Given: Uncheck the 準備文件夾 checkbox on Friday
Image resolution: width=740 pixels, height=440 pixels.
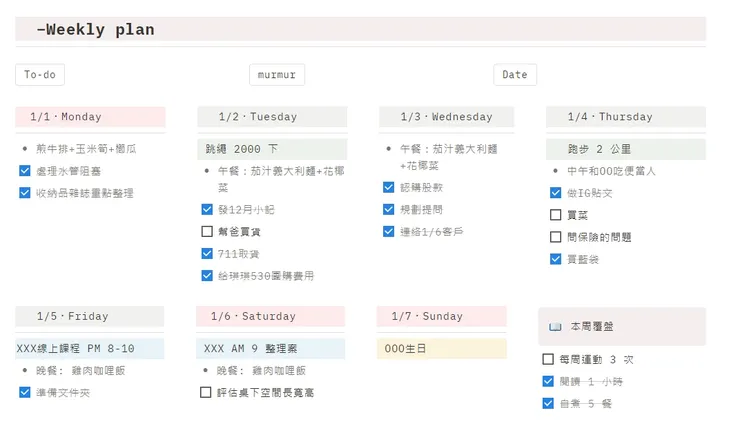Looking at the screenshot, I should pos(25,392).
